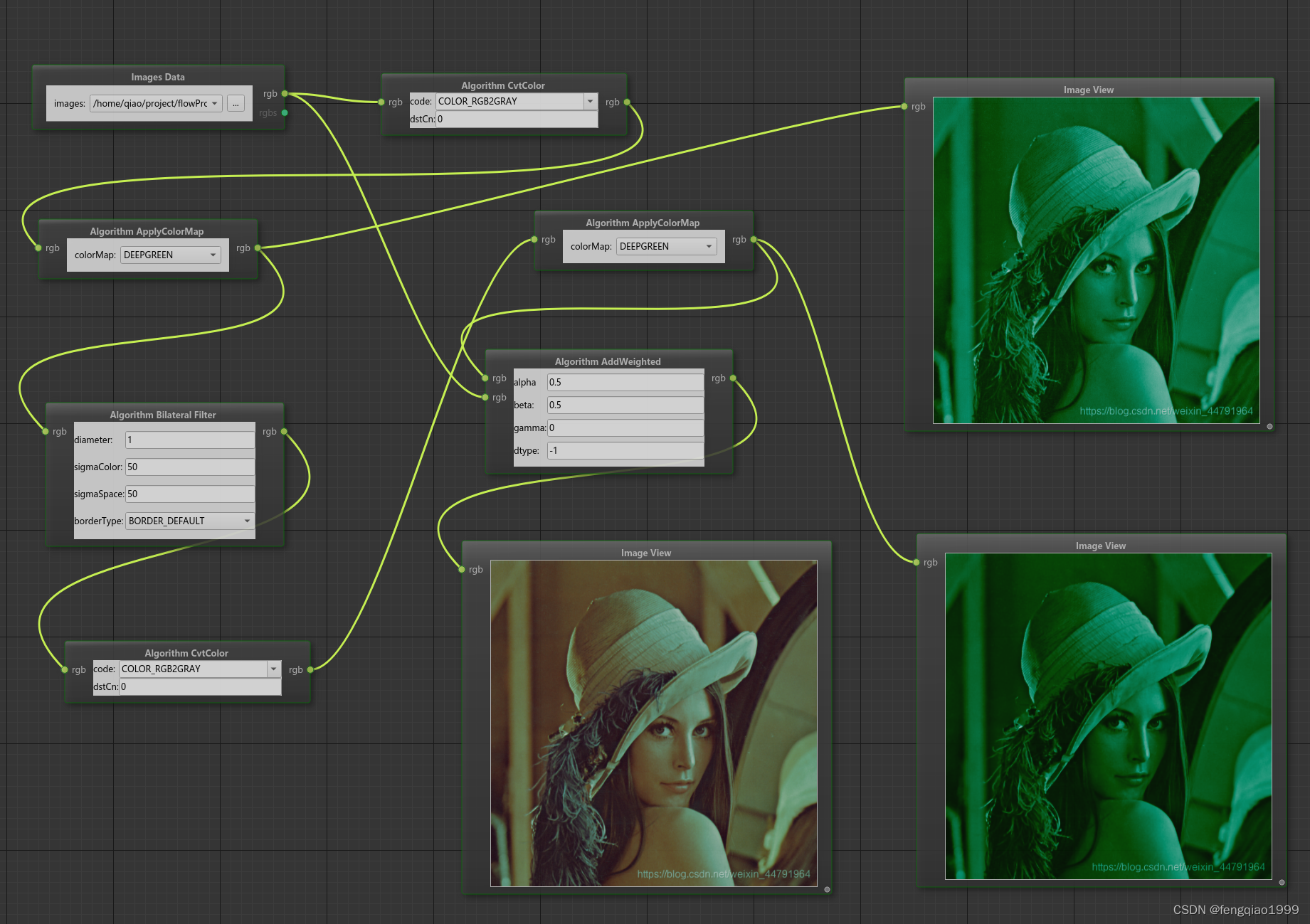Click the rgb output port of the bottom CvtColor node
The width and height of the screenshot is (1310, 924).
310,669
